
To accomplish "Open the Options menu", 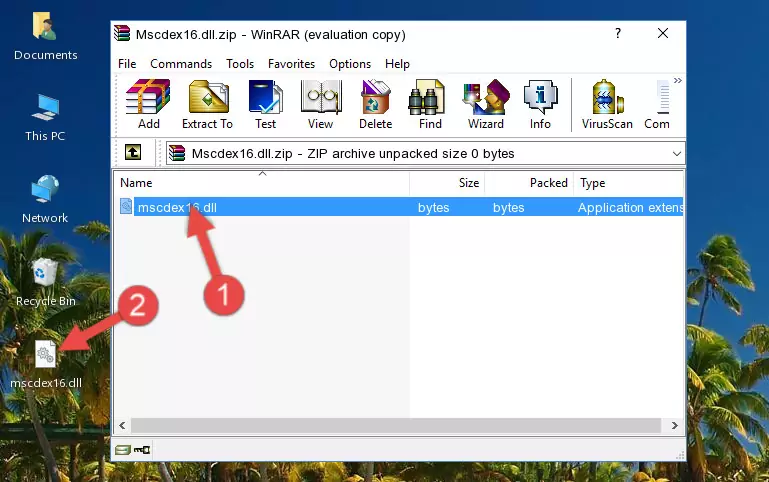I will [350, 64].
